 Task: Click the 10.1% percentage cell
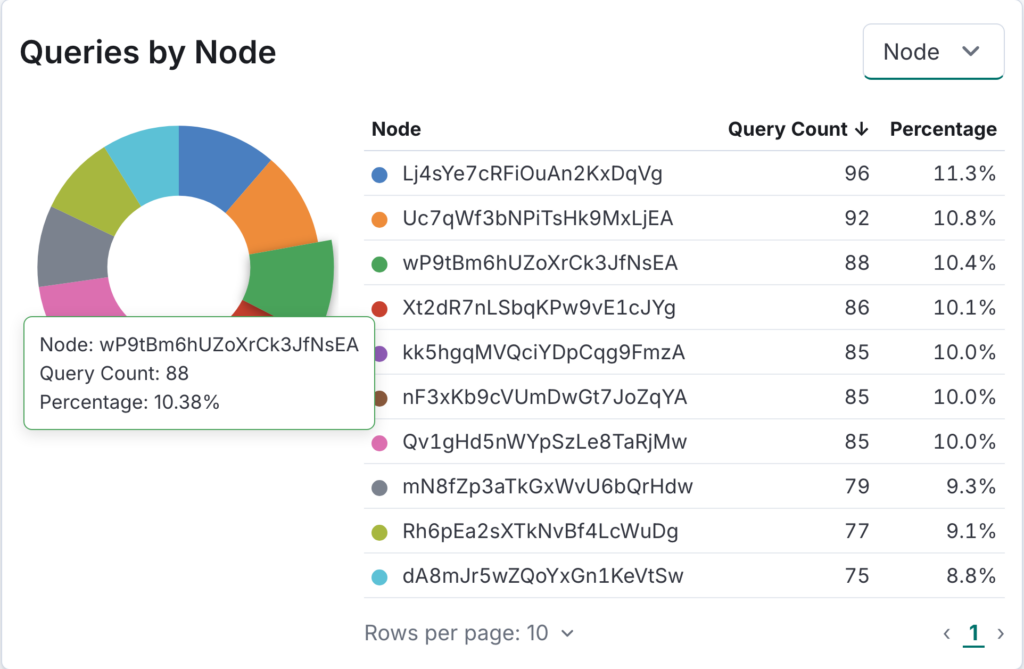coord(965,308)
